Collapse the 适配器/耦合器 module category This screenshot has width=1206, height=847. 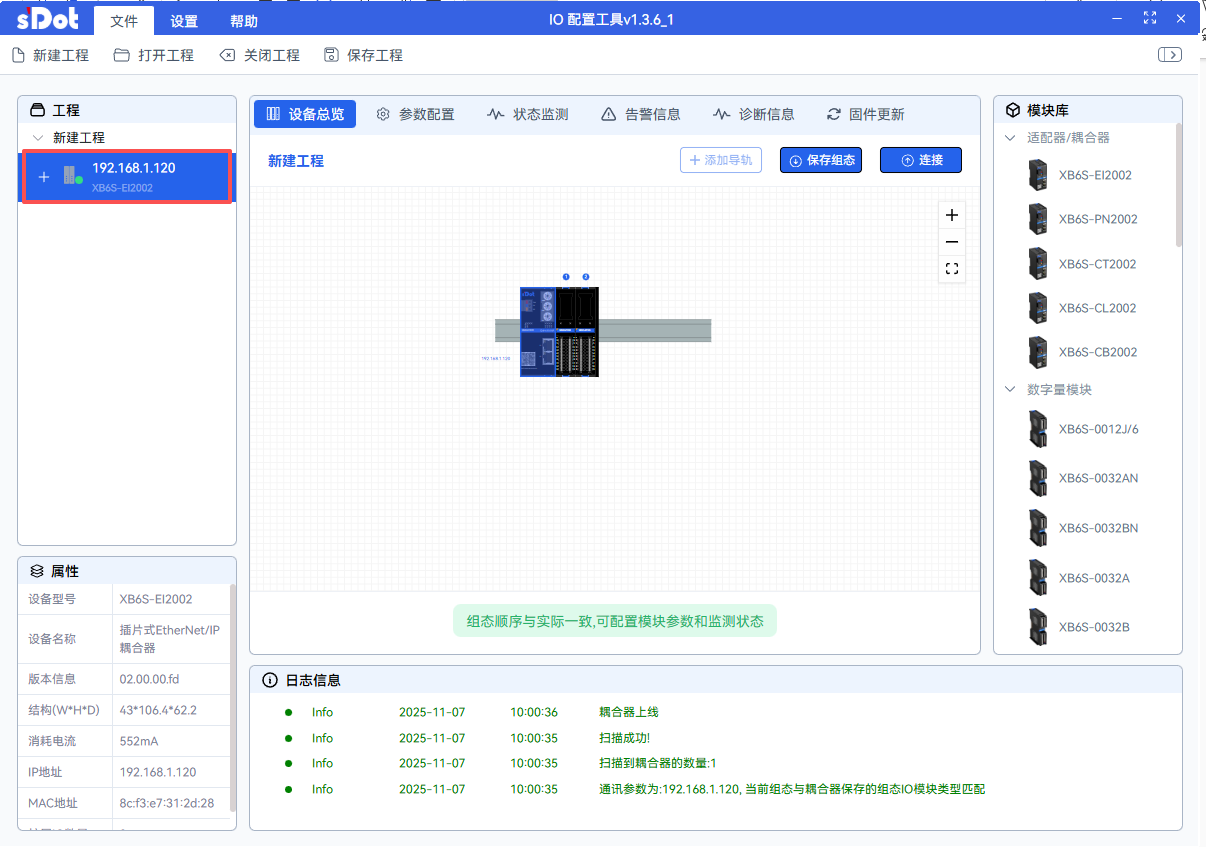(1010, 138)
